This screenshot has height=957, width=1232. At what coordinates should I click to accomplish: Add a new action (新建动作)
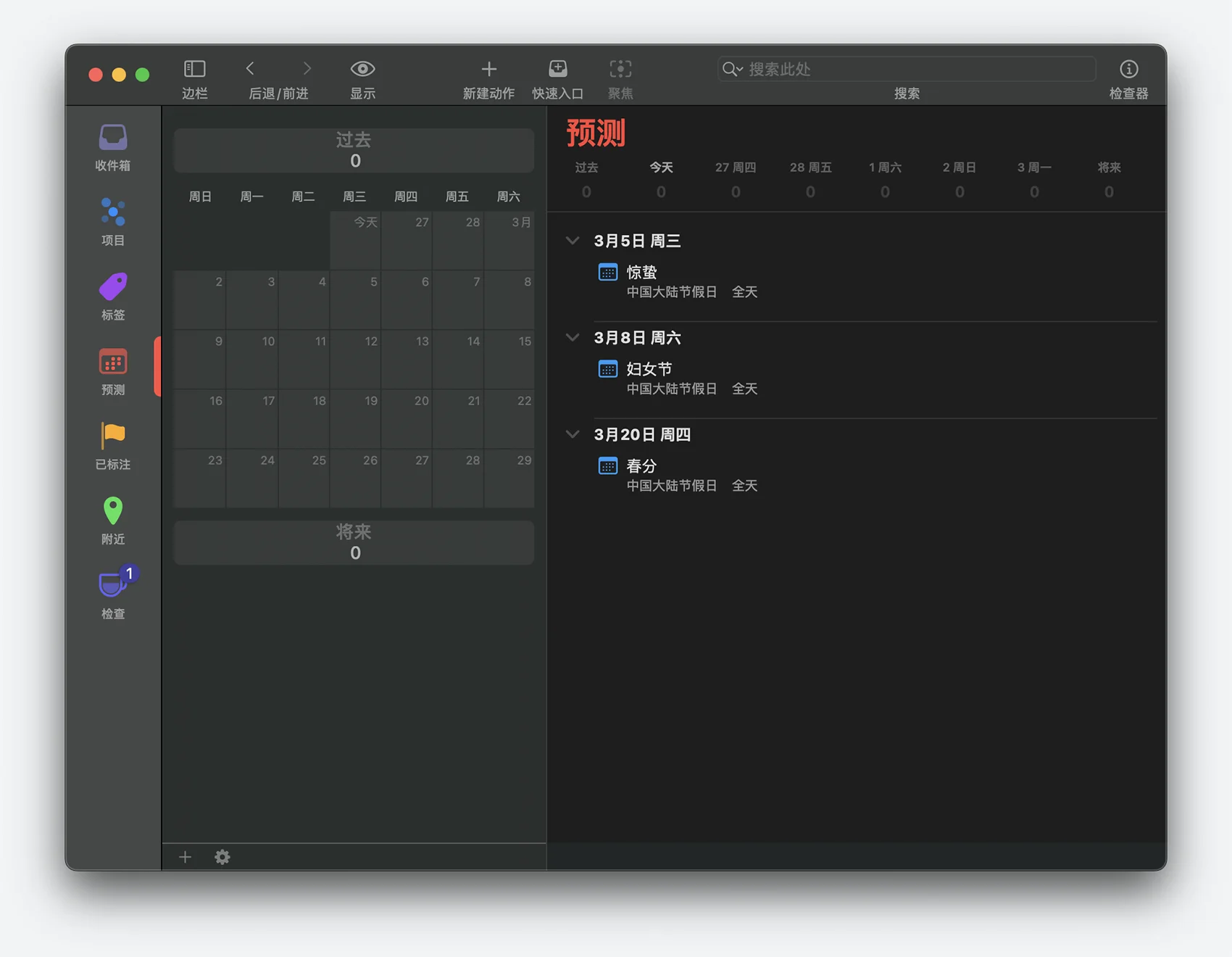(x=489, y=69)
